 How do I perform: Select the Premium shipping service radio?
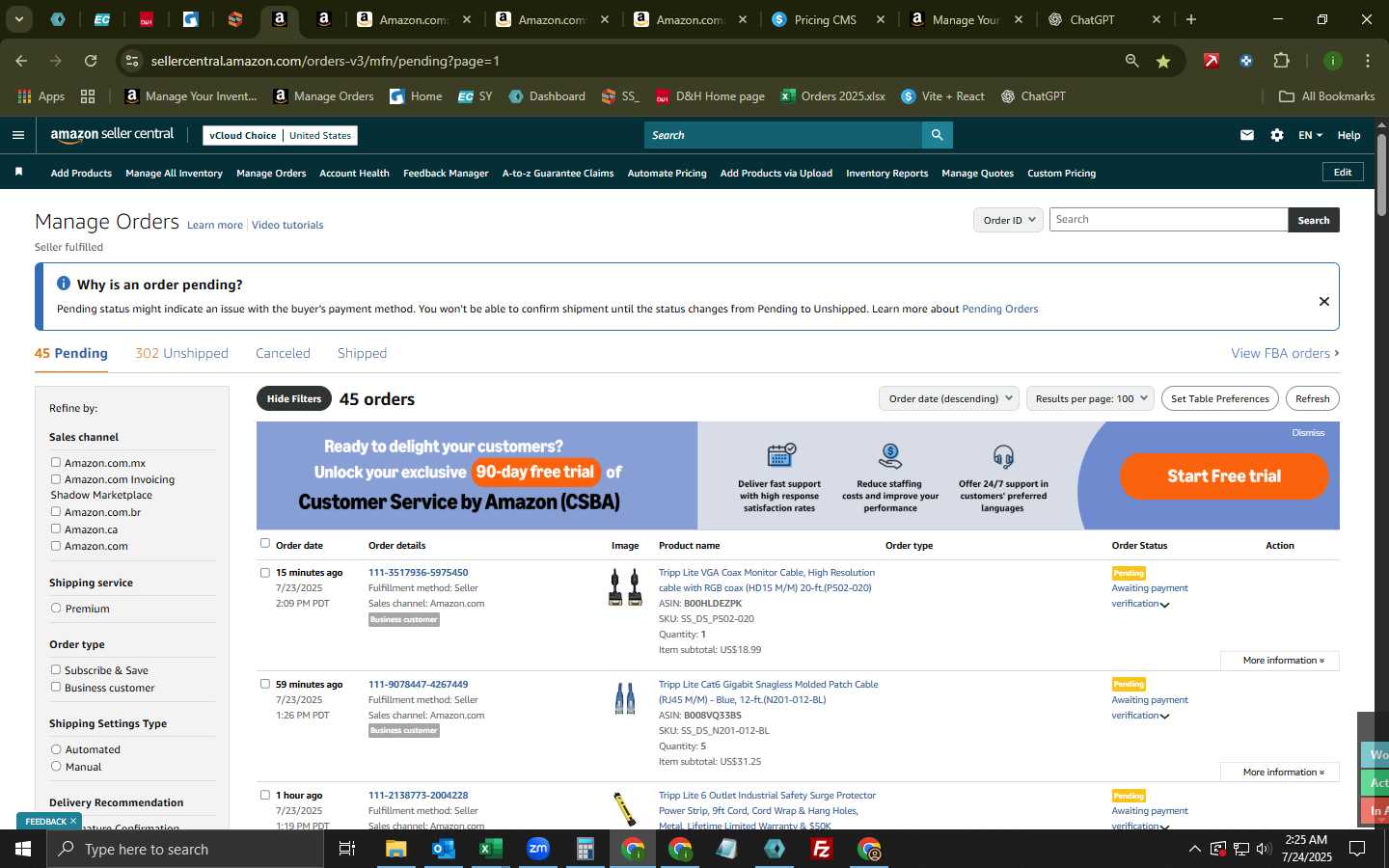point(56,608)
